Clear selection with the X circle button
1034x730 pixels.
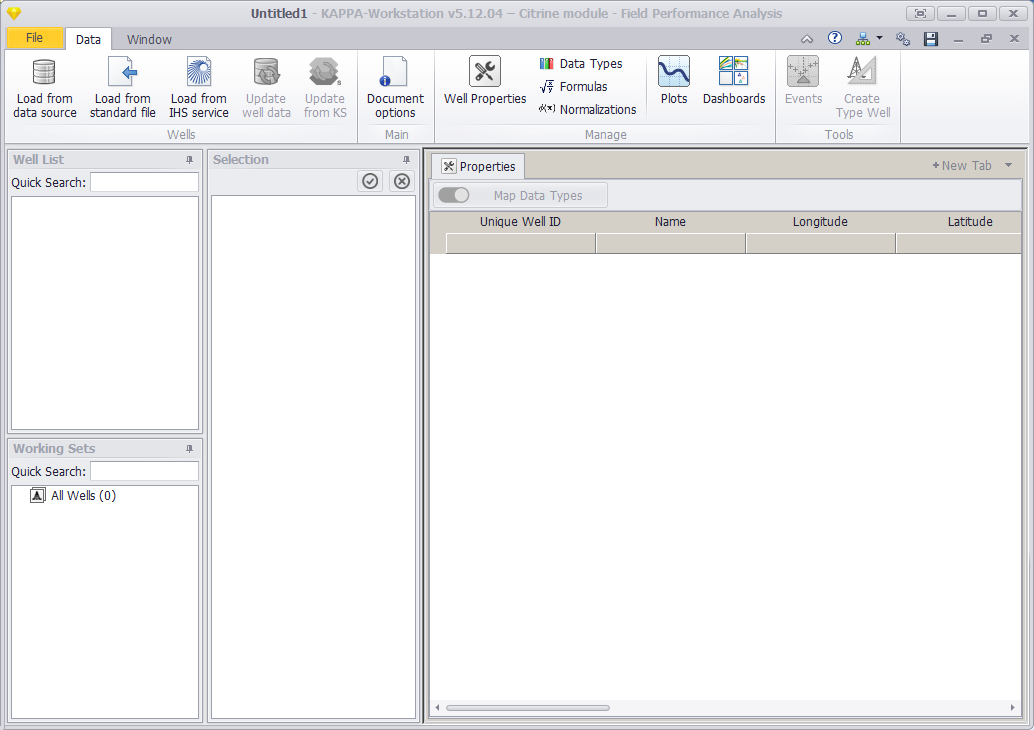click(x=402, y=181)
